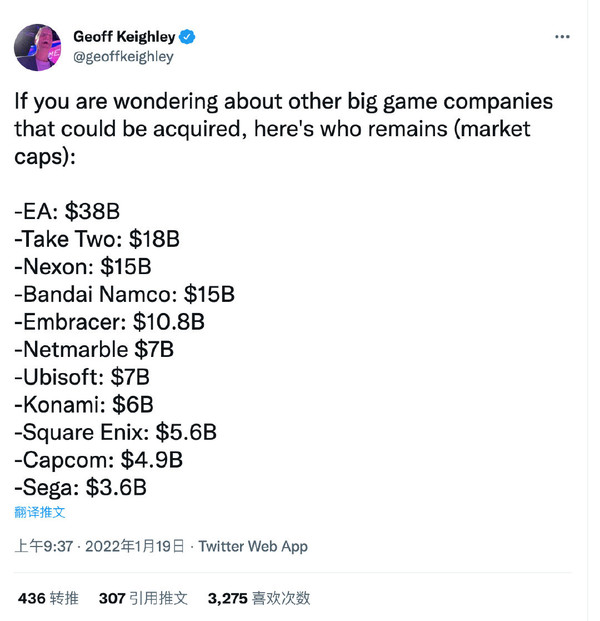Viewport: 600px width, 621px height.
Task: Click Geoff Keighley's profile avatar
Action: [x=38, y=47]
